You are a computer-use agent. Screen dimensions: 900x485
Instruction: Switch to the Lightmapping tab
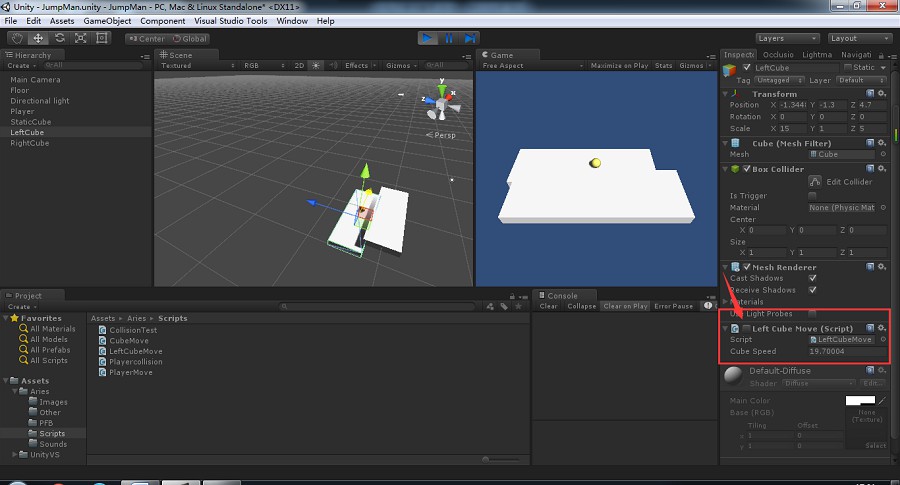click(817, 55)
